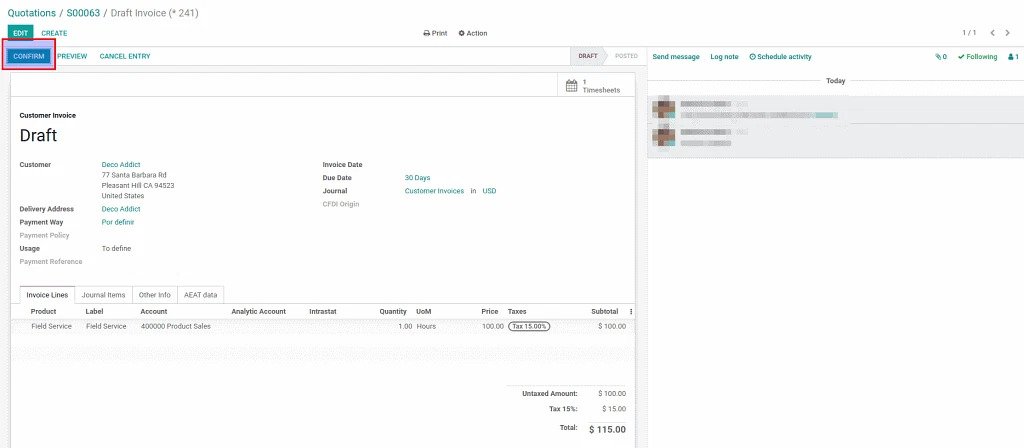Click the 100.00 price cell
This screenshot has width=1024, height=448.
(x=493, y=326)
